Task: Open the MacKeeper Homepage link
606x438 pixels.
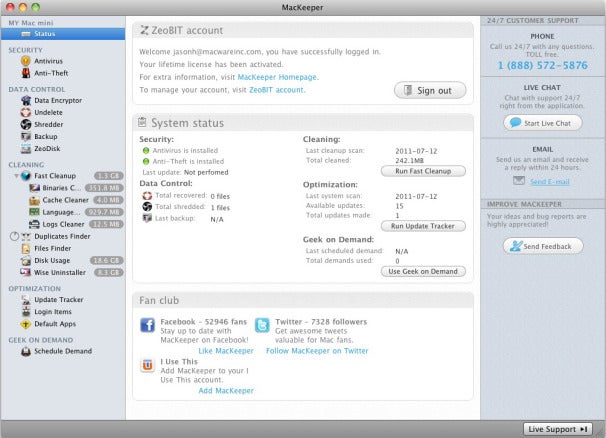Action: click(277, 77)
